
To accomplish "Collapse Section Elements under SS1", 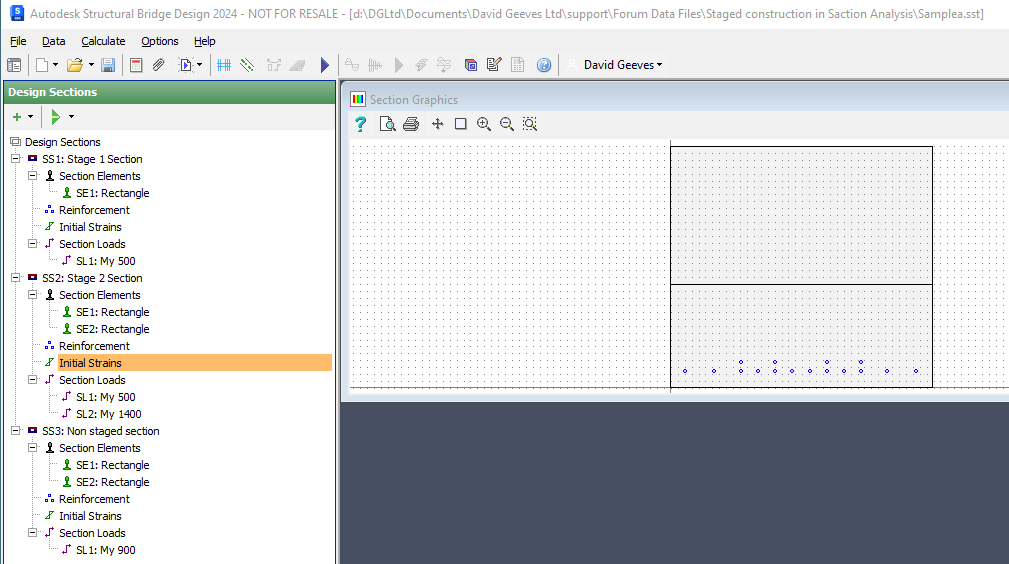I will [x=33, y=175].
